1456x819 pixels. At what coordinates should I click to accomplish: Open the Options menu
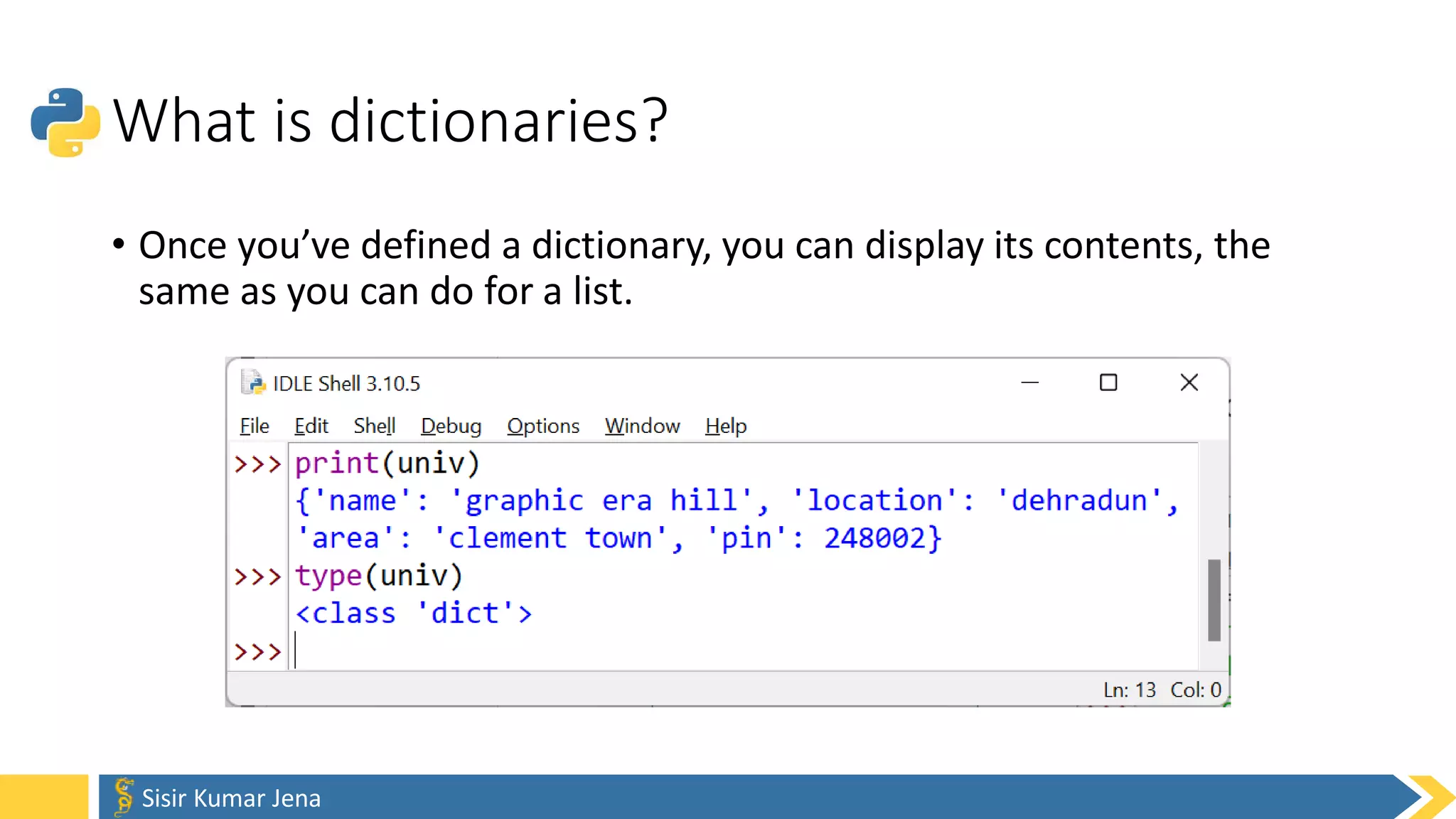coord(543,427)
